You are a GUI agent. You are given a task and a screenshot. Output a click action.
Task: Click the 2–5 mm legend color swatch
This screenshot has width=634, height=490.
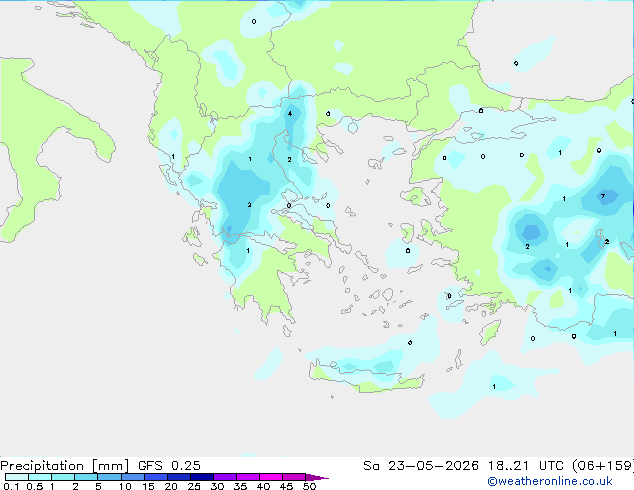[86, 477]
